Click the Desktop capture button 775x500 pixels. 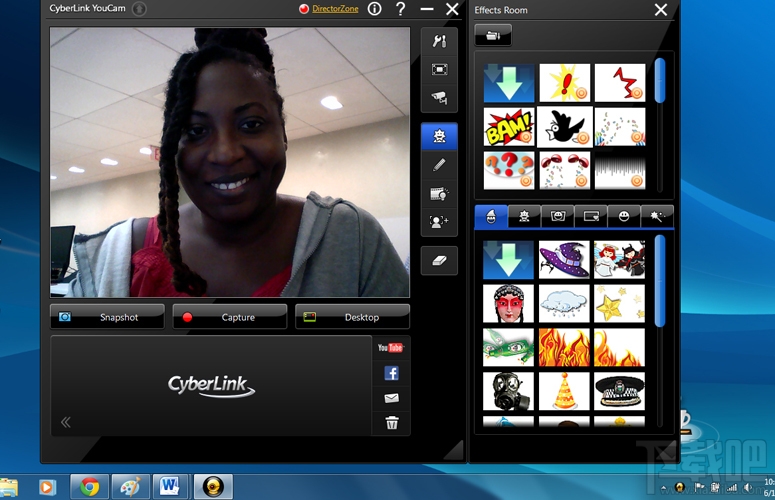[352, 317]
